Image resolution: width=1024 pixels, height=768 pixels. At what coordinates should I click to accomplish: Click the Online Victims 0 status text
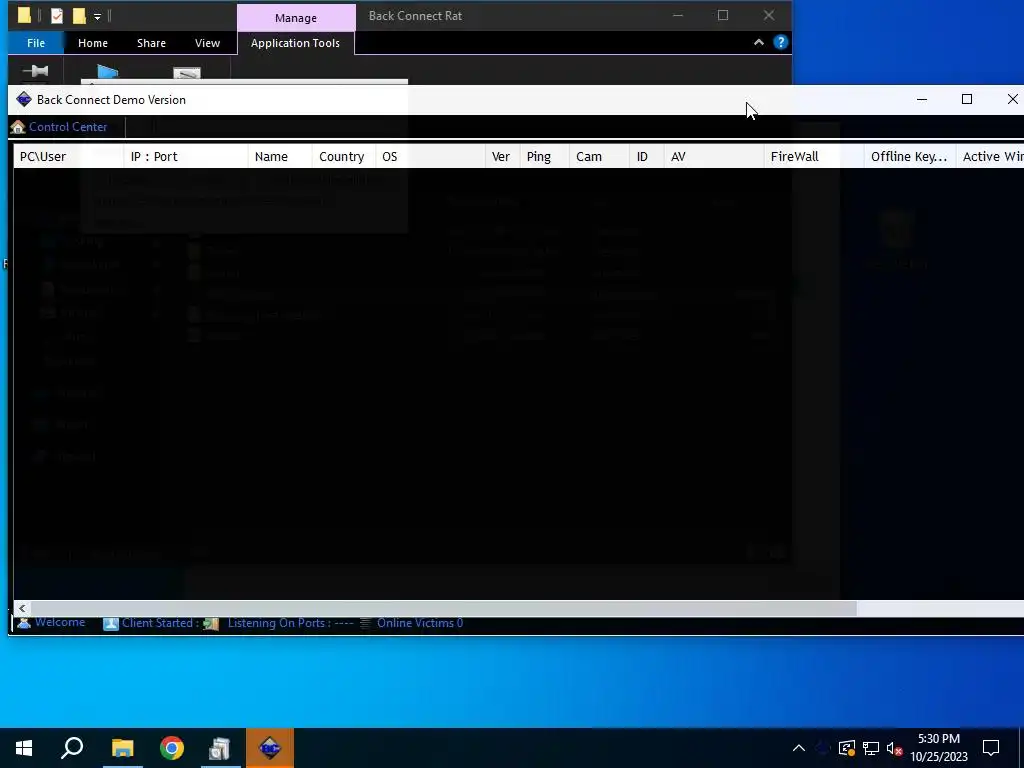pyautogui.click(x=420, y=623)
